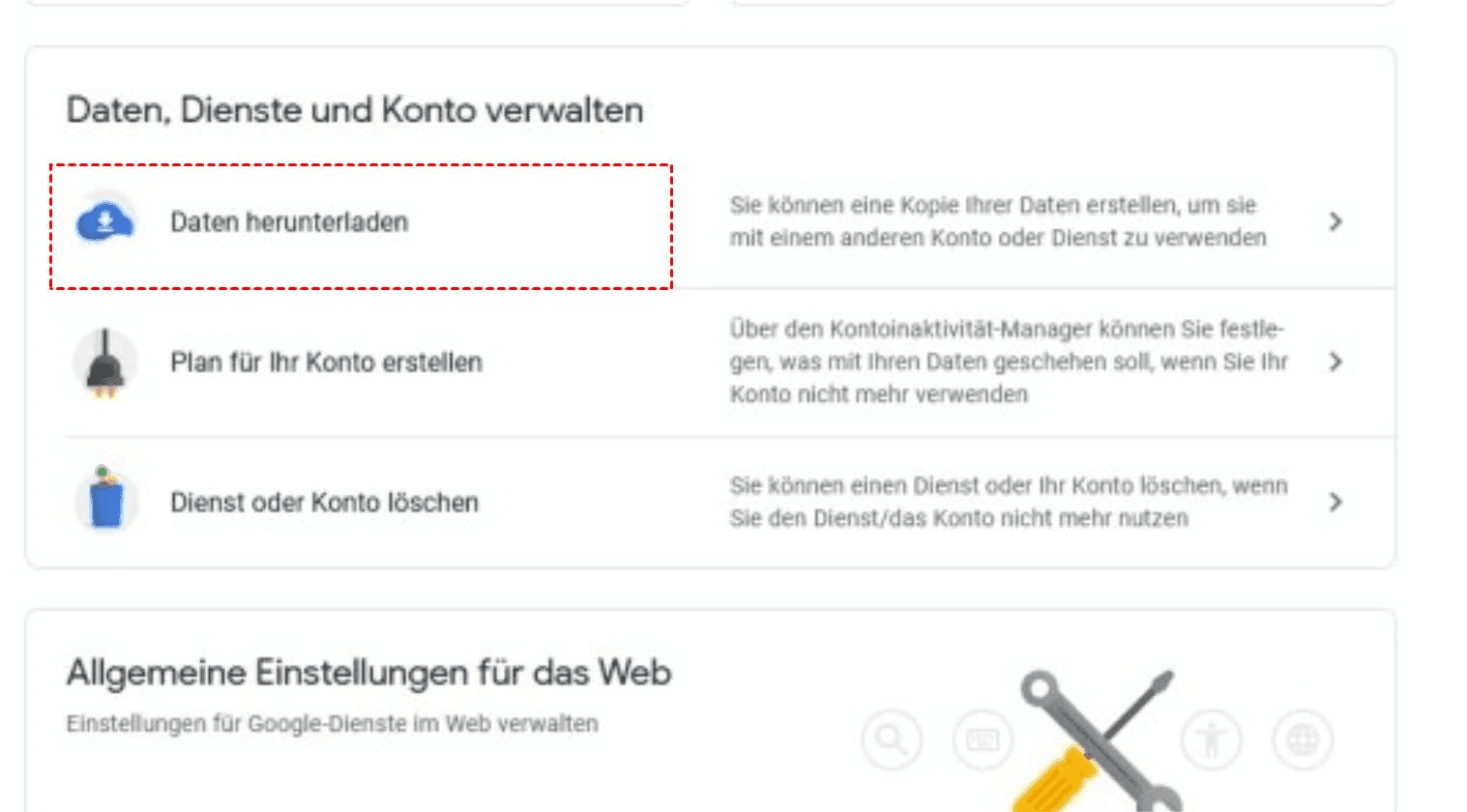Click the power plug icon
This screenshot has width=1467, height=812.
(x=105, y=363)
